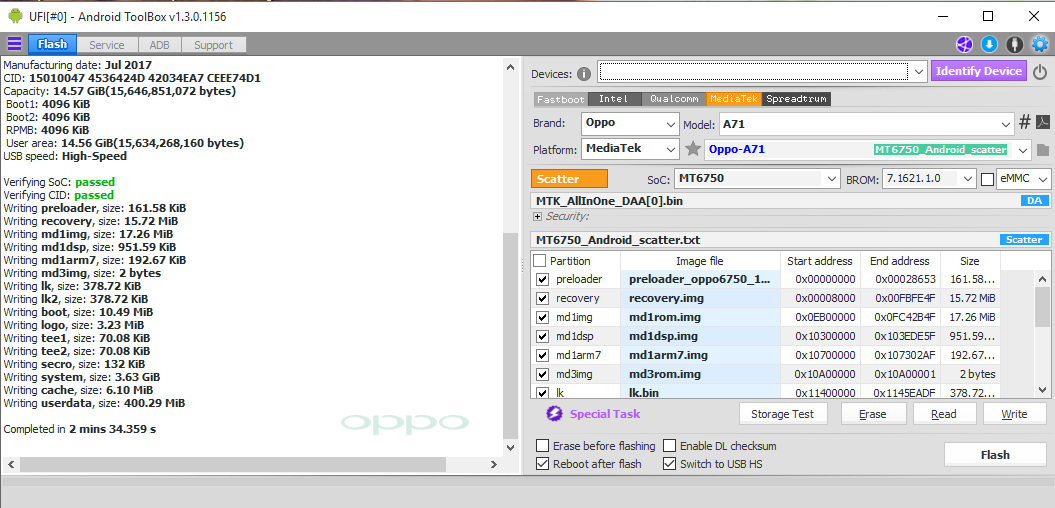Viewport: 1055px width, 508px height.
Task: Toggle the checkbox beside eMMC
Action: click(987, 180)
